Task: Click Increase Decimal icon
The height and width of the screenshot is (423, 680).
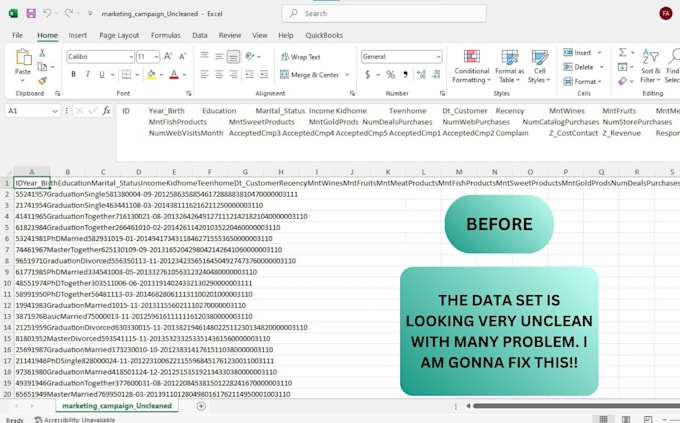Action: pos(421,75)
